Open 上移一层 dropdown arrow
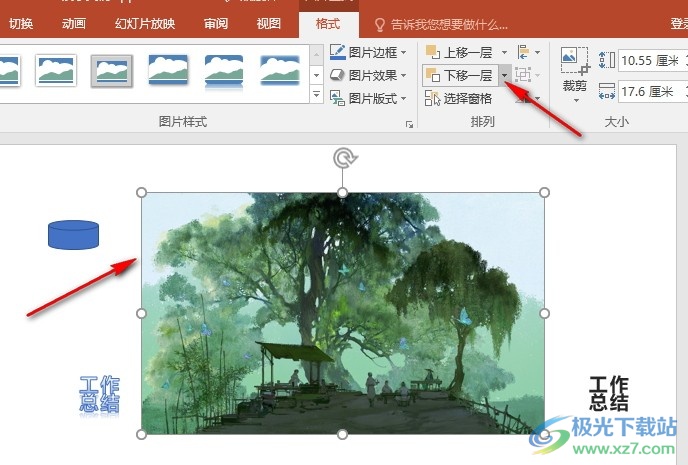 [504, 53]
